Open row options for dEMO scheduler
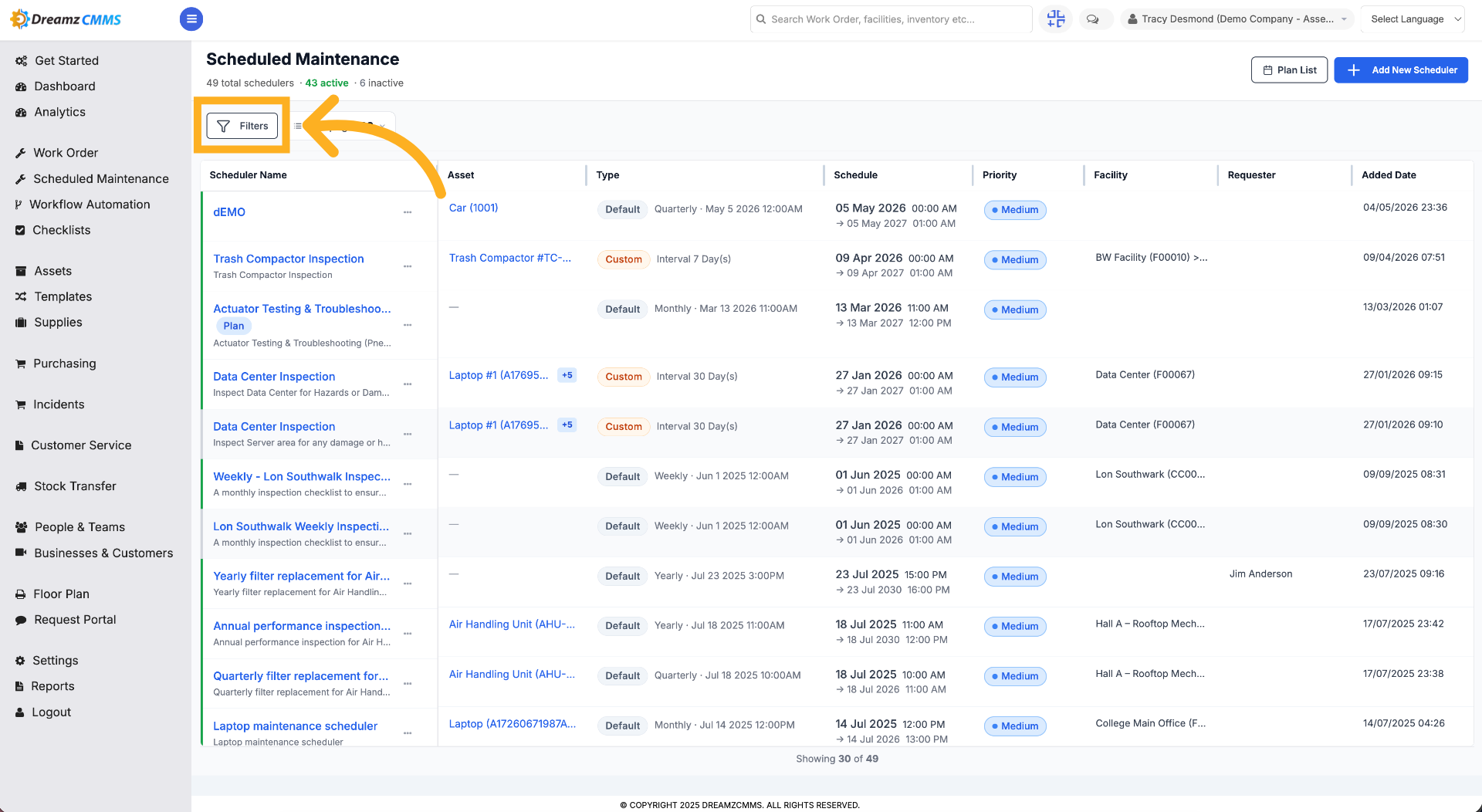 click(408, 212)
